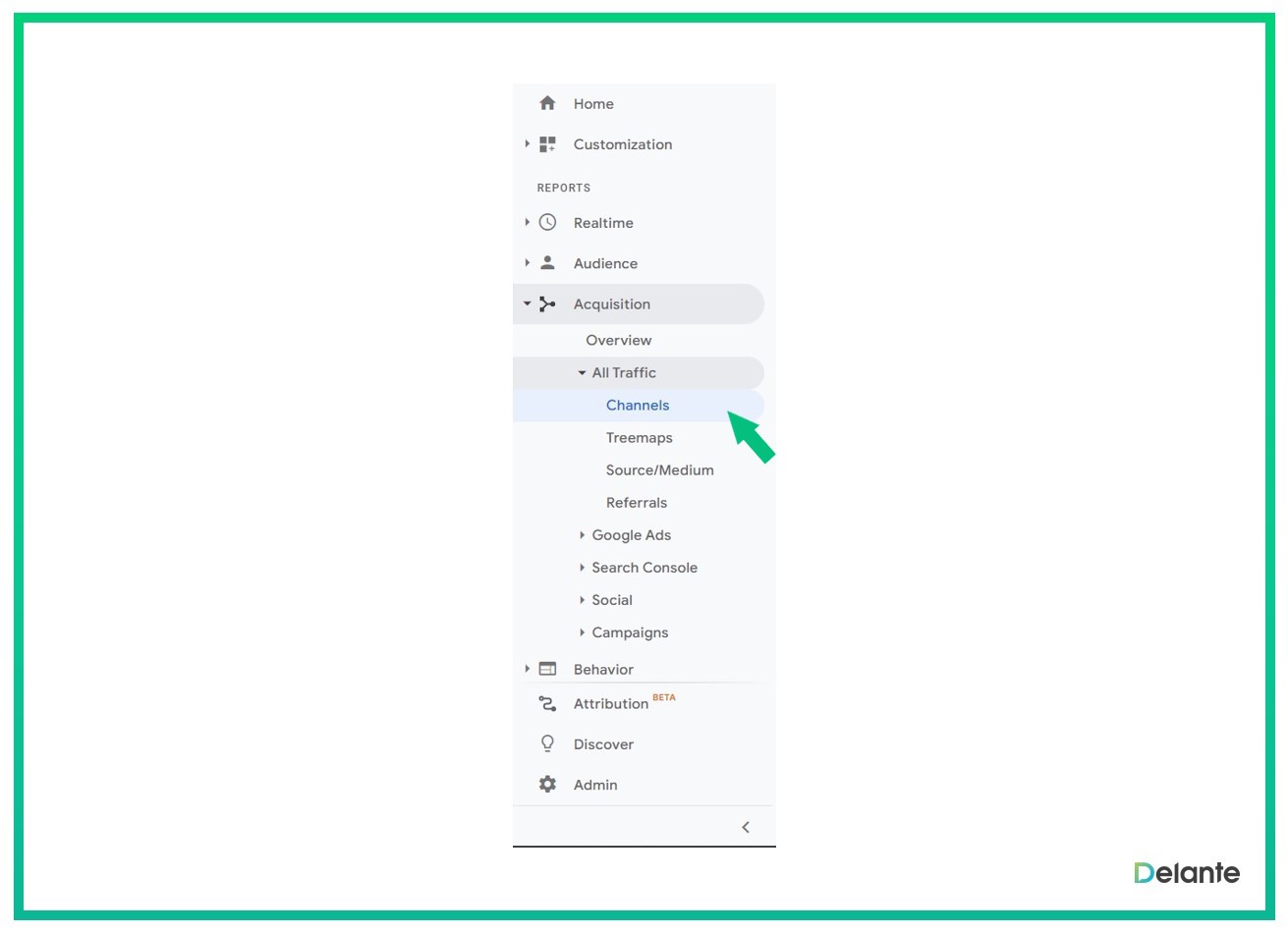Expand the Social submenu arrow
The width and height of the screenshot is (1288, 933).
pos(582,600)
